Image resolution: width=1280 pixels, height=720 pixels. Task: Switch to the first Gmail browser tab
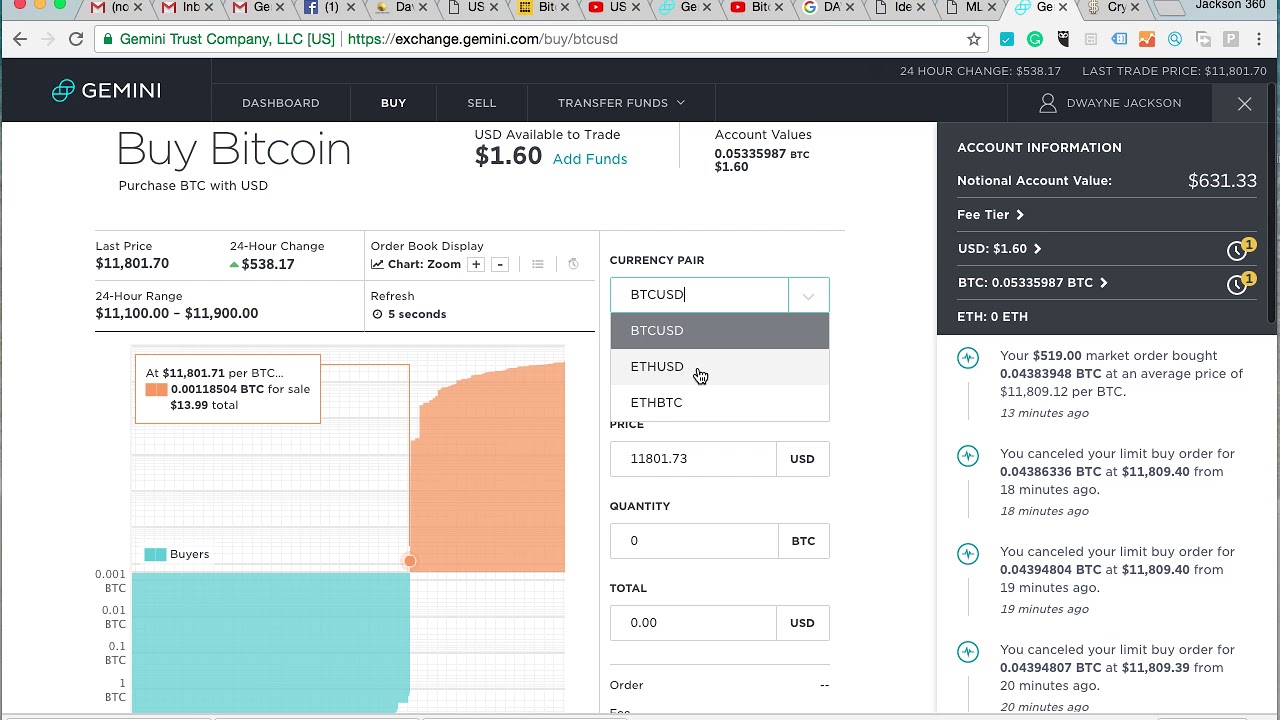pos(108,8)
